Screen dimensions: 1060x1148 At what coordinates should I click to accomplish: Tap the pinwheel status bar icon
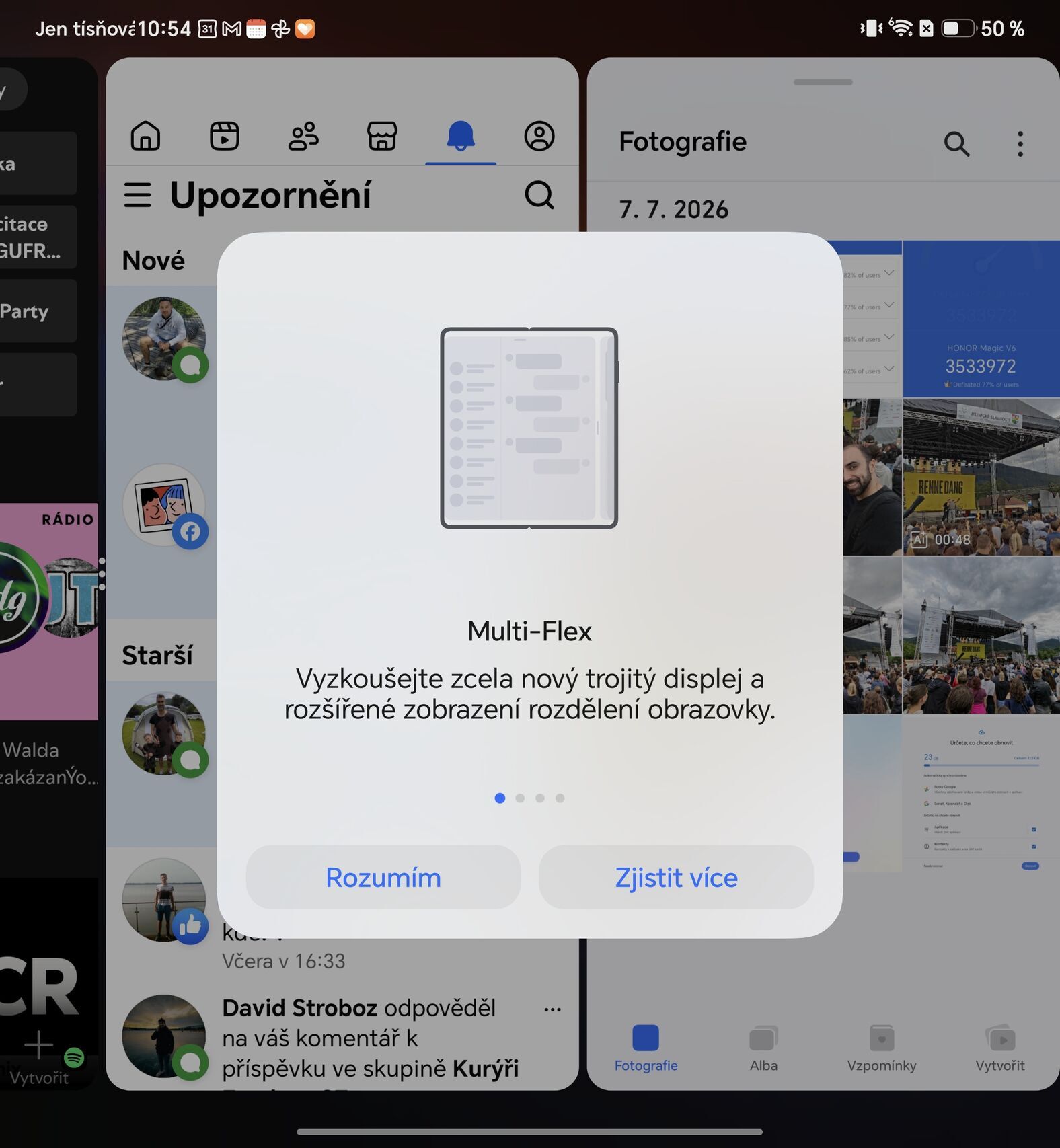pyautogui.click(x=280, y=28)
